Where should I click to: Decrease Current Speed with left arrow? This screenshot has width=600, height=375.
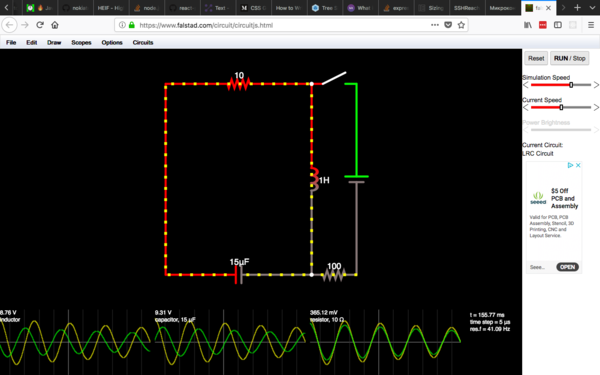pos(525,108)
